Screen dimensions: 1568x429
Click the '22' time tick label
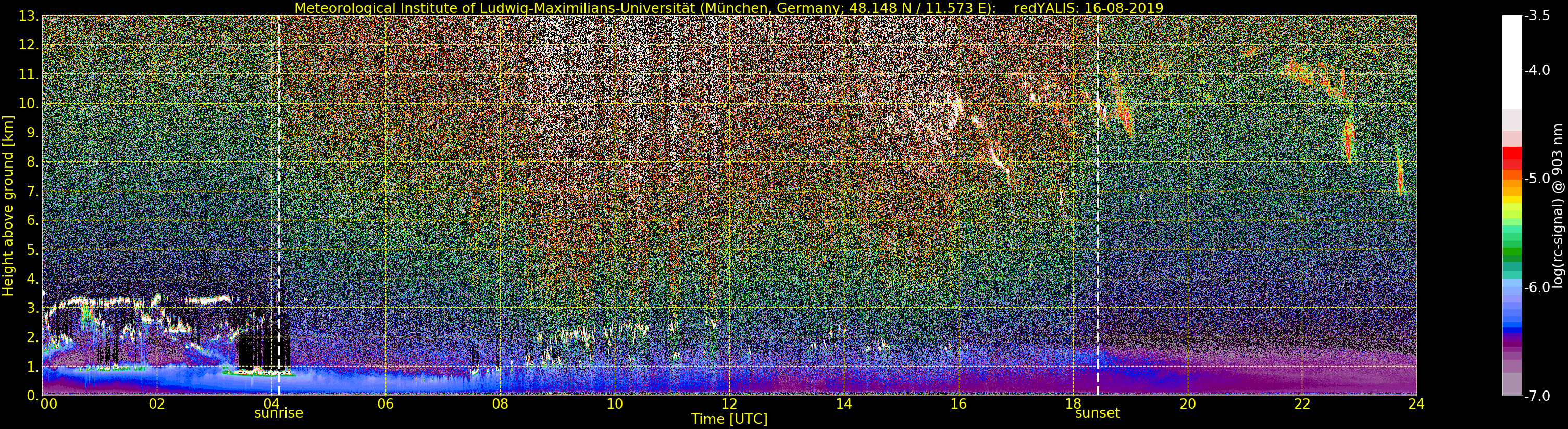click(1302, 404)
